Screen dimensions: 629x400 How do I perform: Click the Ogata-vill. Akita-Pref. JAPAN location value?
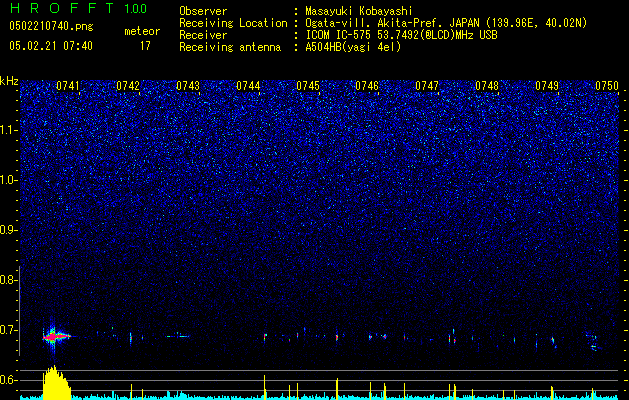click(x=446, y=23)
